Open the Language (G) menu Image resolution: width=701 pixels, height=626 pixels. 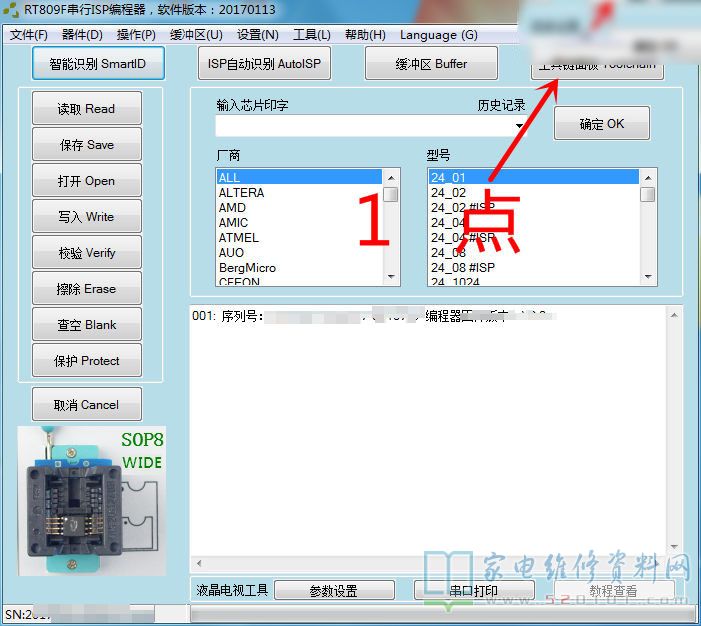pos(438,35)
